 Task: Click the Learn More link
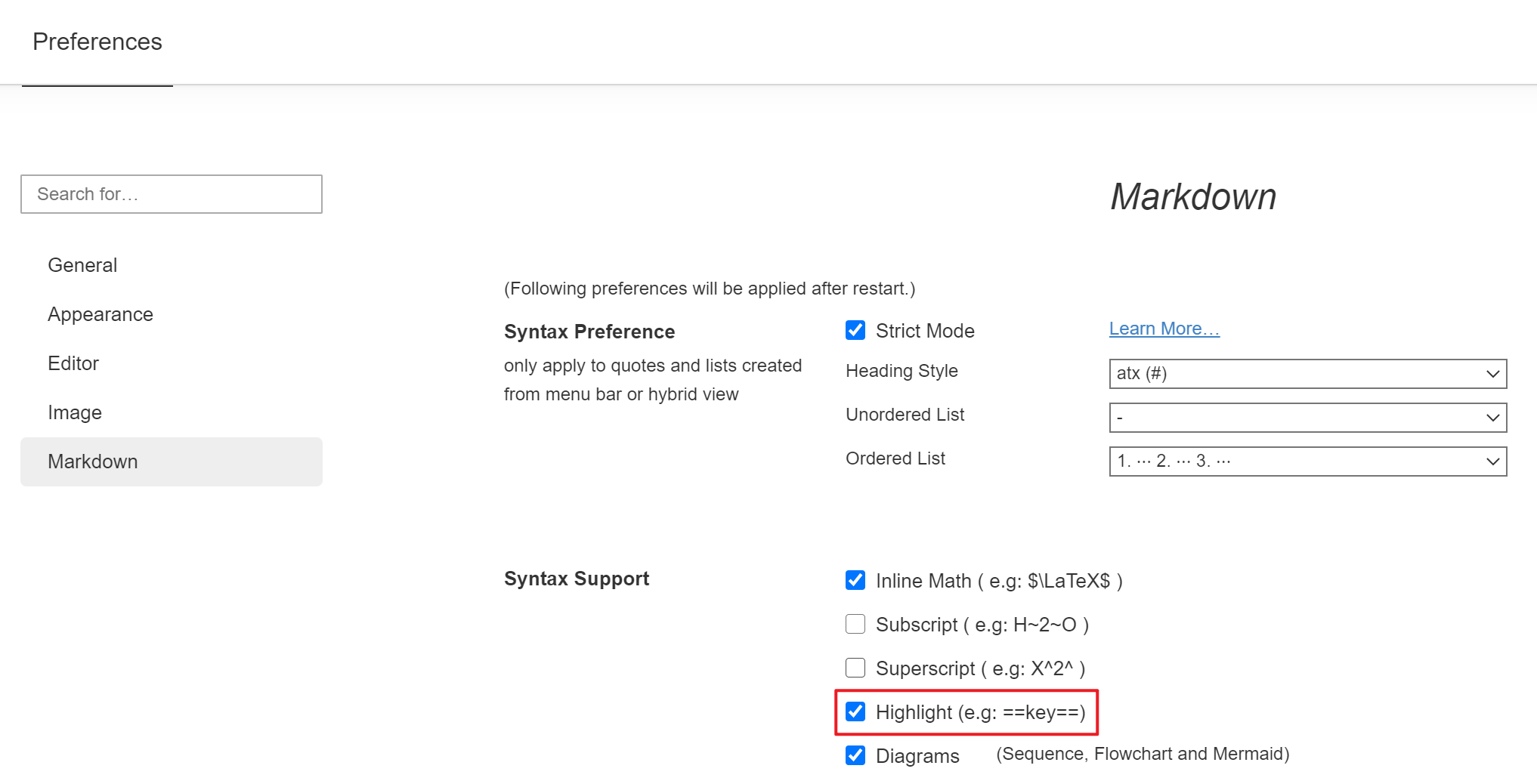click(x=1164, y=329)
